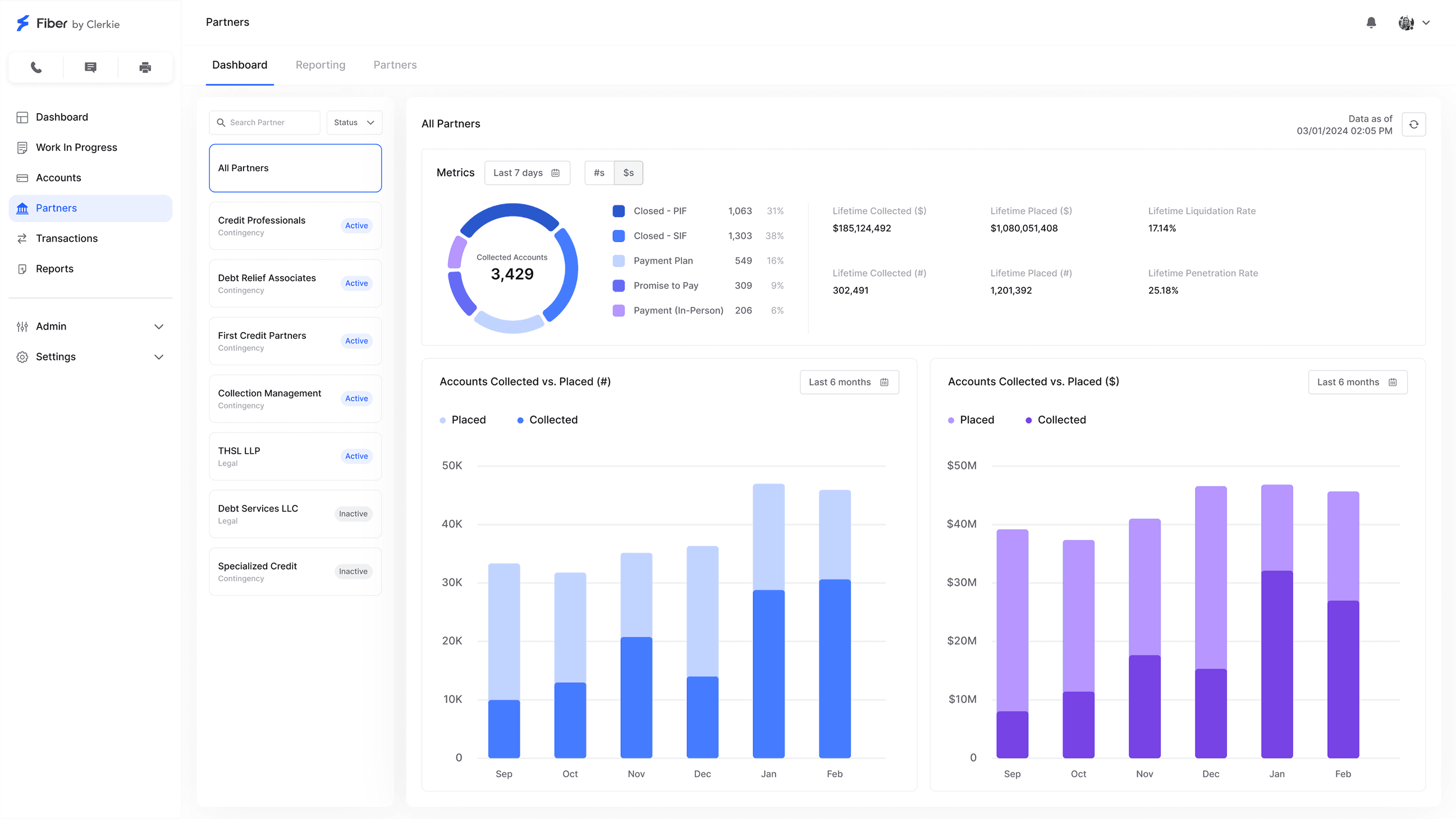Open Last 7 days date picker
This screenshot has height=819, width=1456.
pyautogui.click(x=527, y=173)
